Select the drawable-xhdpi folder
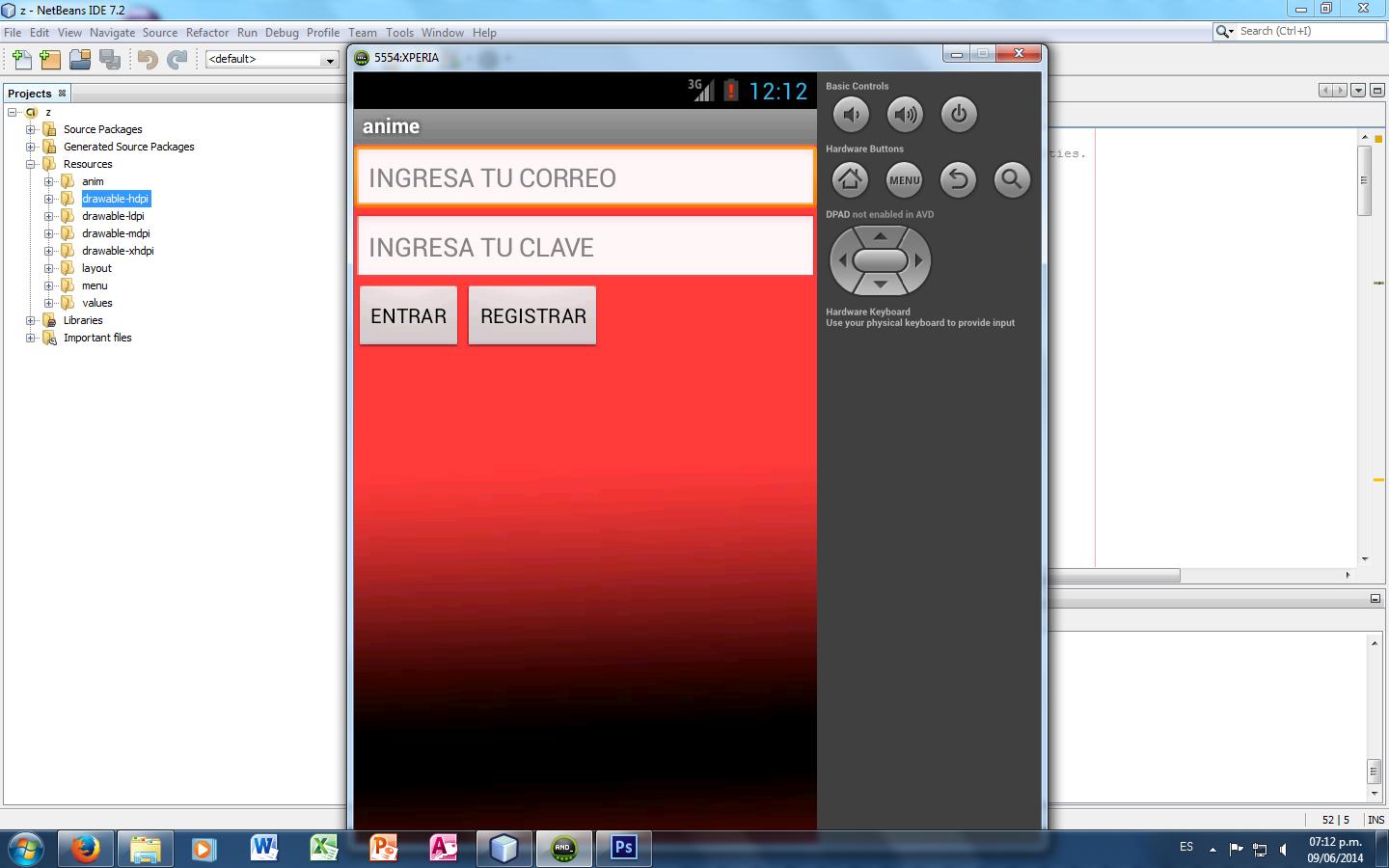The height and width of the screenshot is (868, 1389). coord(118,251)
